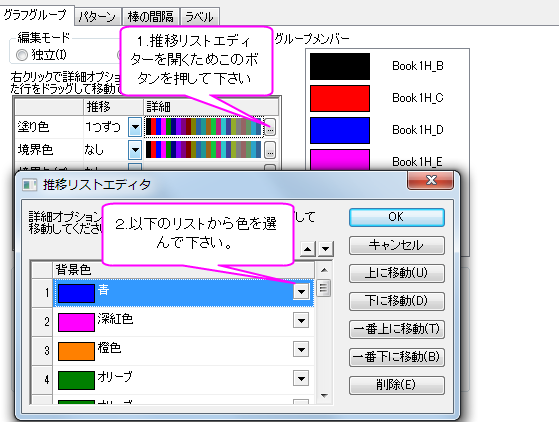Click the キャンセル button
This screenshot has width=559, height=422.
(397, 245)
